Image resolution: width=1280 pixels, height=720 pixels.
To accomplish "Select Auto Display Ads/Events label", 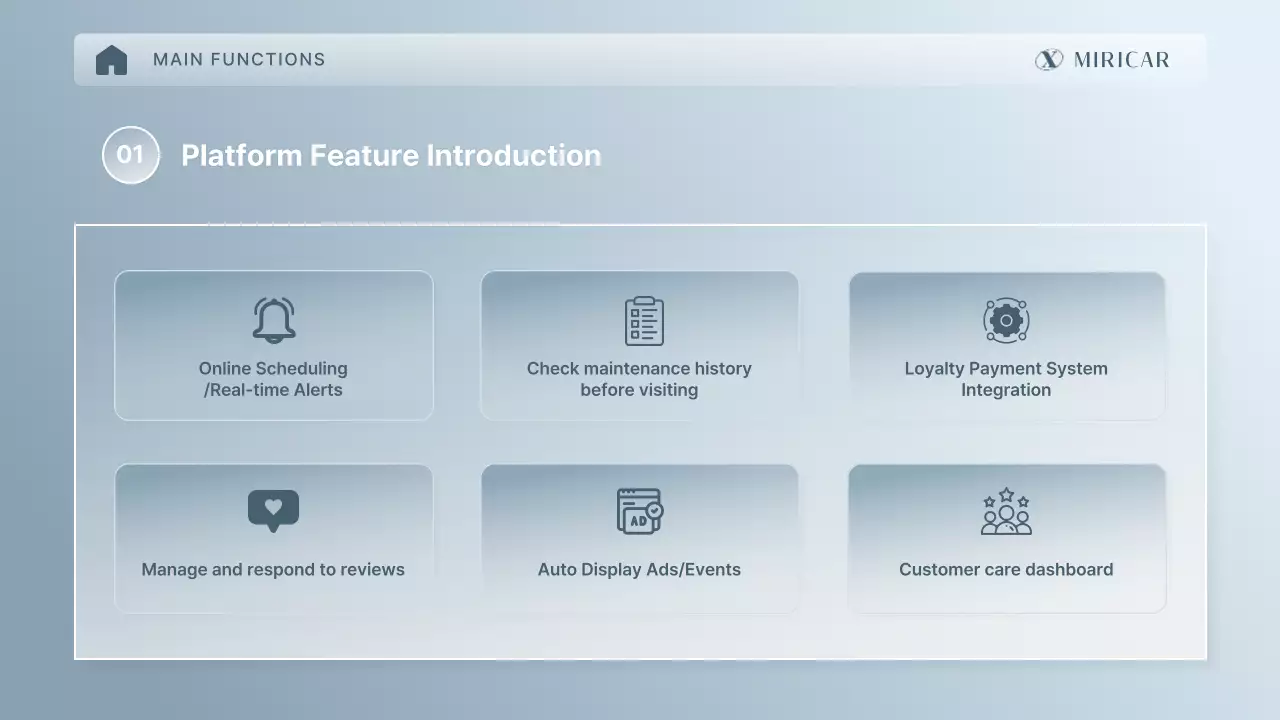I will tap(639, 570).
